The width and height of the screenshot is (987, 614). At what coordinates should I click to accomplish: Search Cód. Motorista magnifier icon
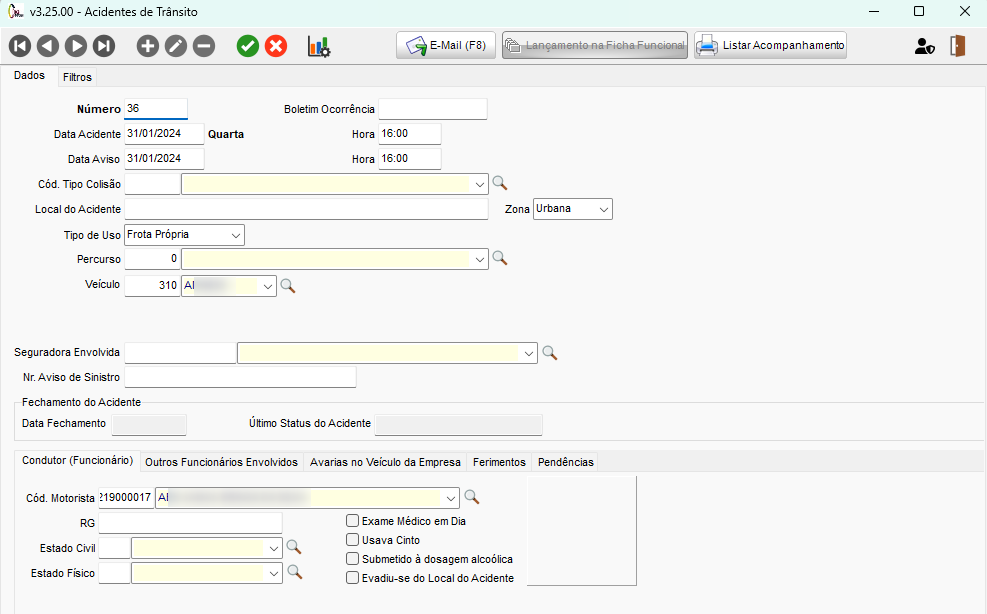[x=471, y=497]
